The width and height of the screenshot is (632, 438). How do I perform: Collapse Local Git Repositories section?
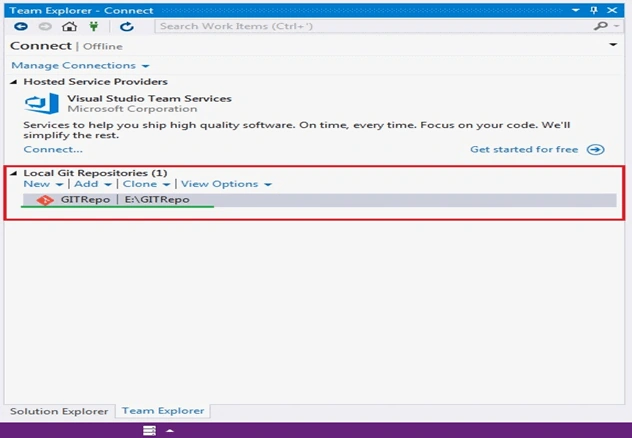[x=14, y=173]
